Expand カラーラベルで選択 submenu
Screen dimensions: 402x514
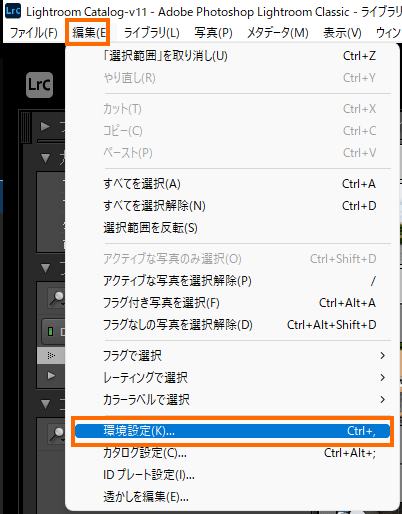[232, 400]
